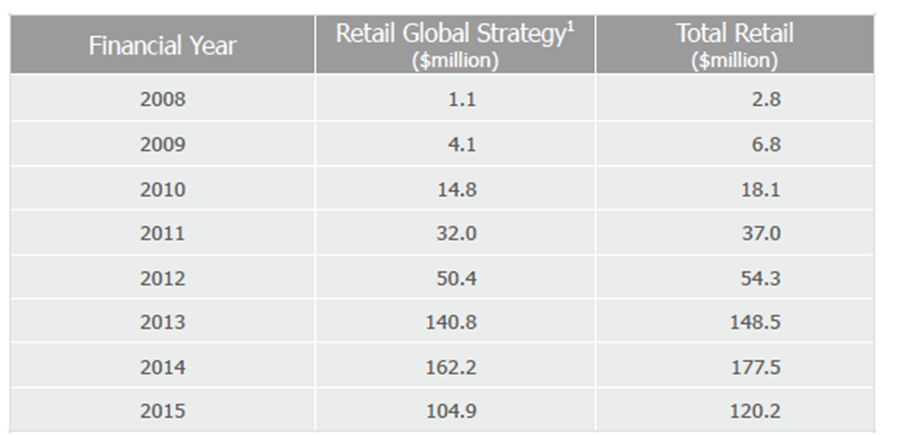Select the 2014 financial year cell

[162, 367]
